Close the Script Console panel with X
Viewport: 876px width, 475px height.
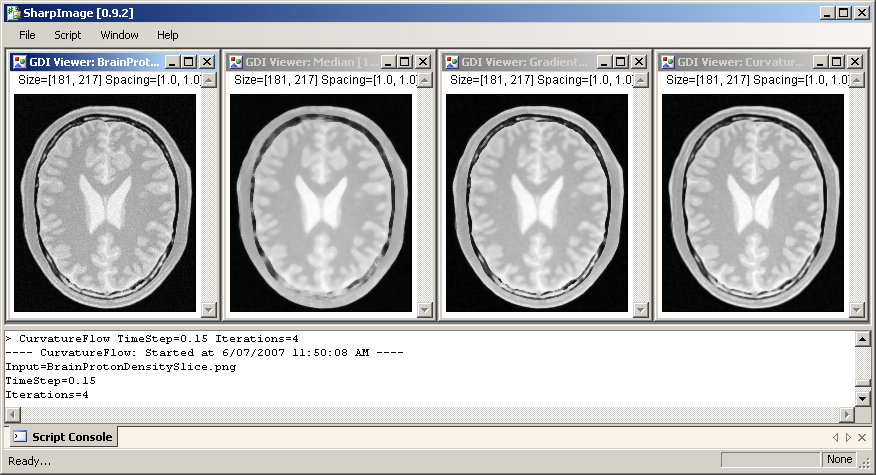click(862, 437)
